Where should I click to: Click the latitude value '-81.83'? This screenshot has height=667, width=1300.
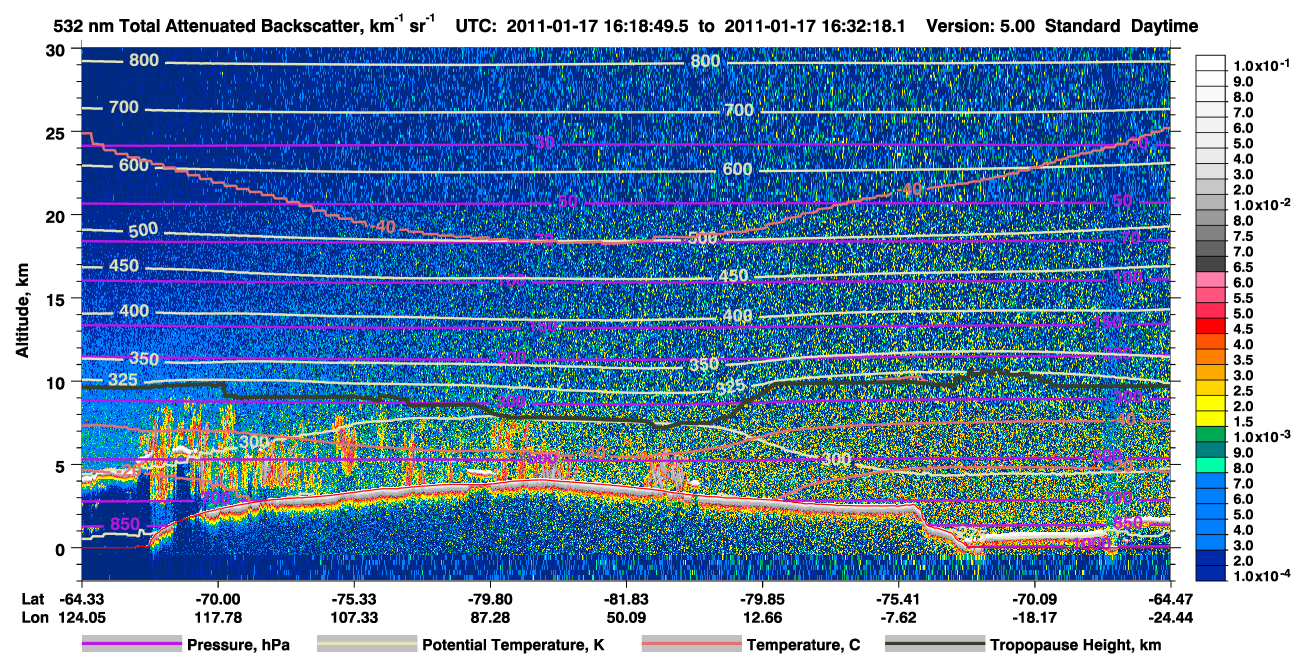click(626, 598)
